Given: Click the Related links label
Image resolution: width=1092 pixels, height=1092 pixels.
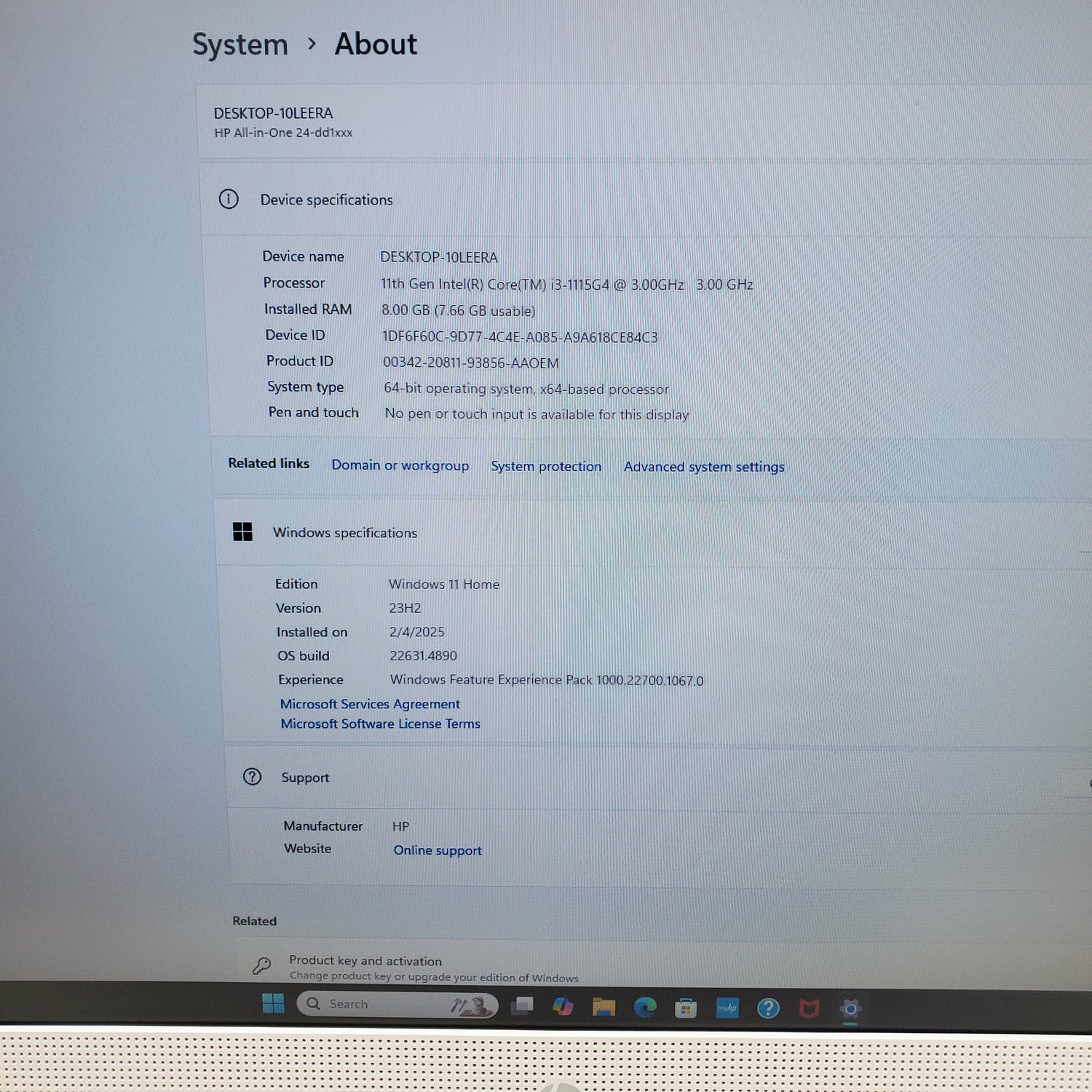Looking at the screenshot, I should coord(269,463).
